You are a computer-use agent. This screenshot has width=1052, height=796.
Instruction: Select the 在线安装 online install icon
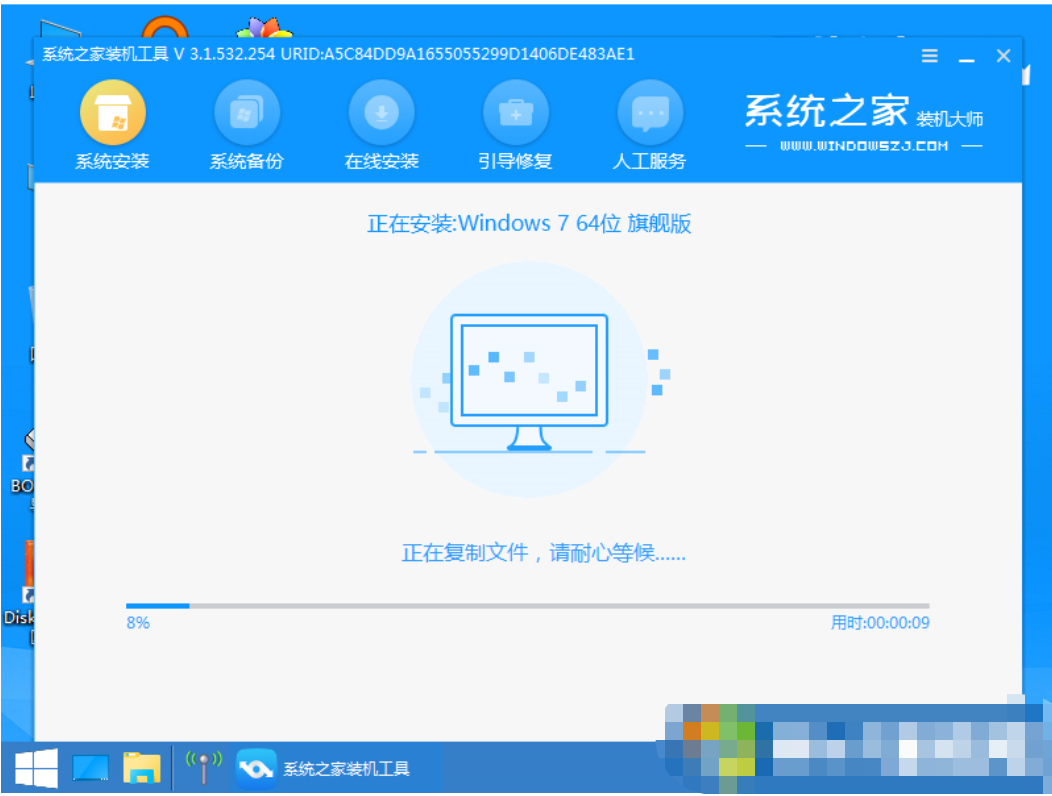click(381, 113)
